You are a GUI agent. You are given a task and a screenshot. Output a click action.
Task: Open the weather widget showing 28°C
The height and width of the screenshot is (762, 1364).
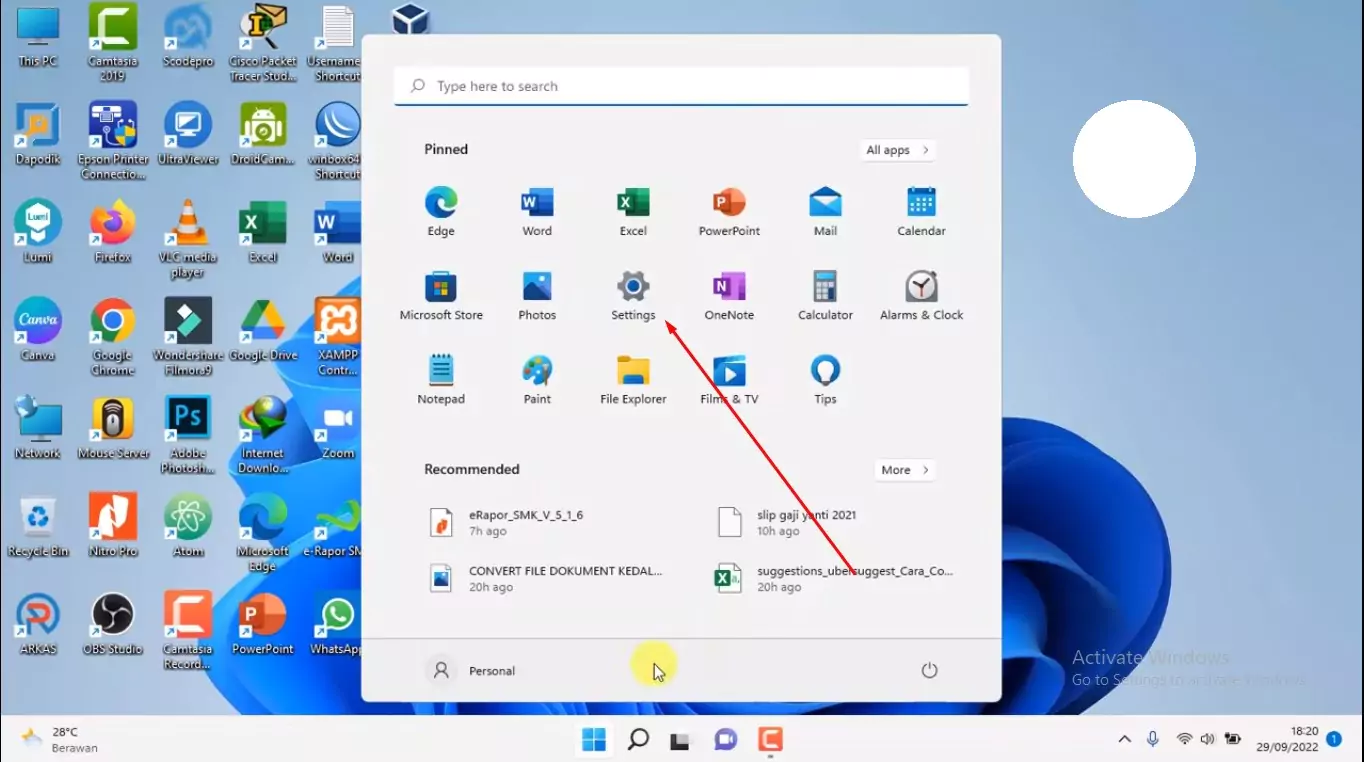pos(60,740)
